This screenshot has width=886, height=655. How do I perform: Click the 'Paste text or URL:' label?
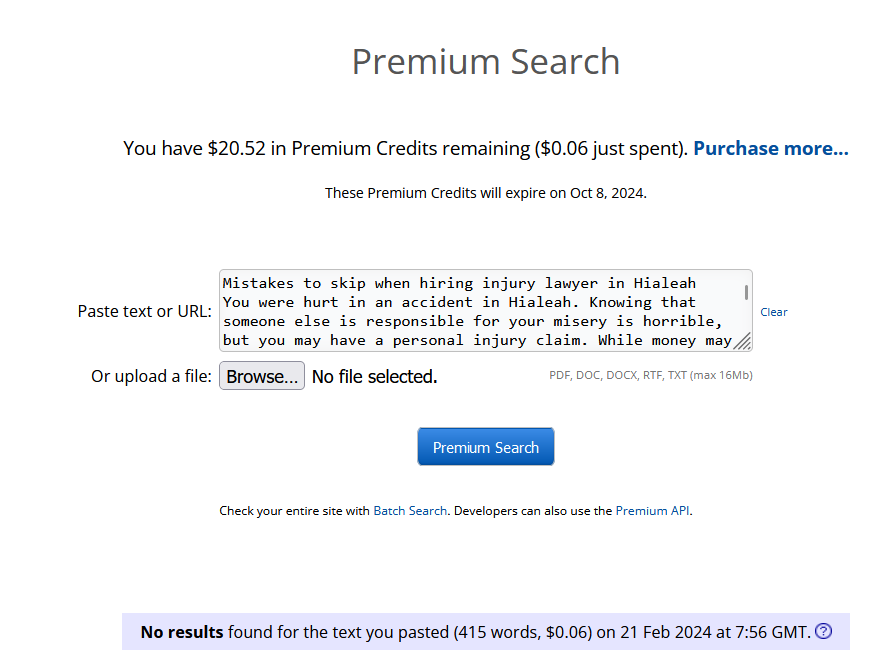click(x=145, y=311)
